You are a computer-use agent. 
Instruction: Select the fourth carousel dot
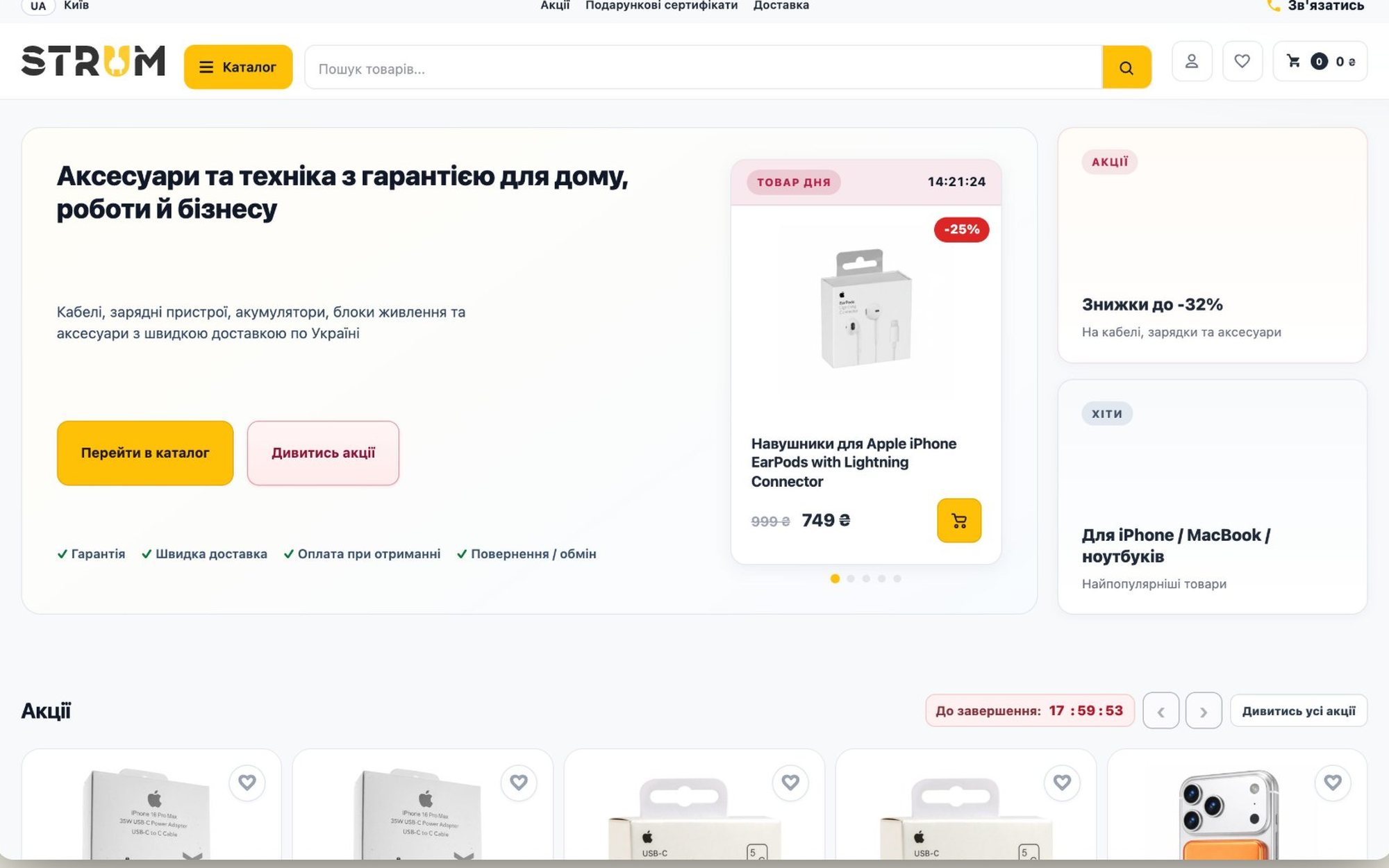[881, 578]
